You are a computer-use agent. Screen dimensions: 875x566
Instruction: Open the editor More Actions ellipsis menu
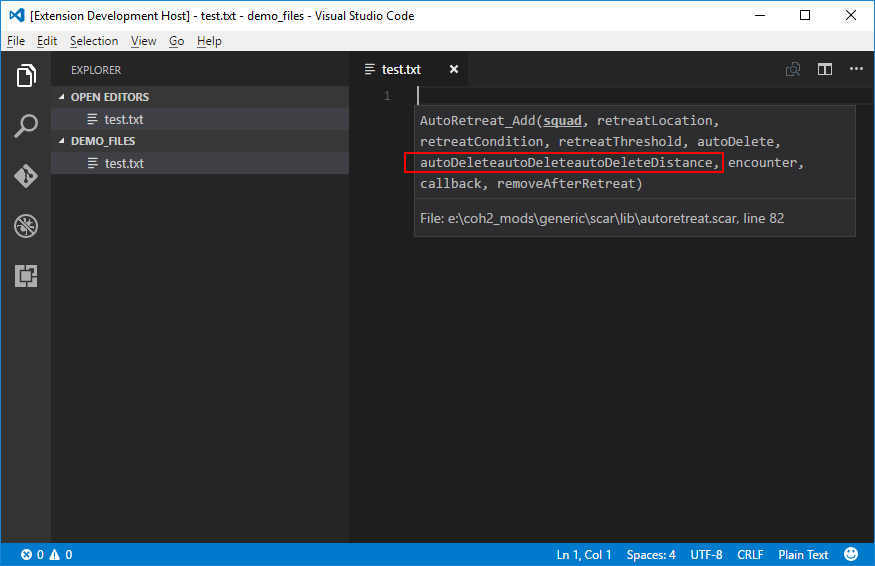856,69
